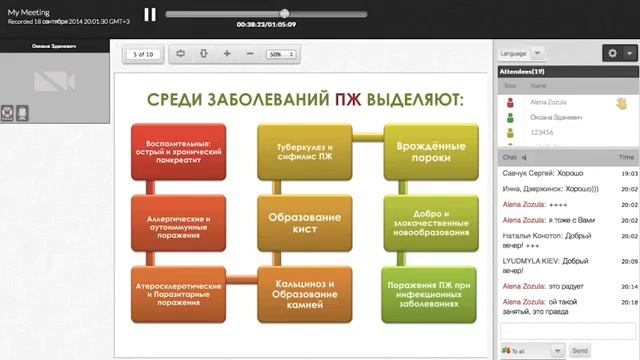Click the chat message 'Савчук Сергей: Хорошо'
This screenshot has width=640, height=360.
[542, 173]
